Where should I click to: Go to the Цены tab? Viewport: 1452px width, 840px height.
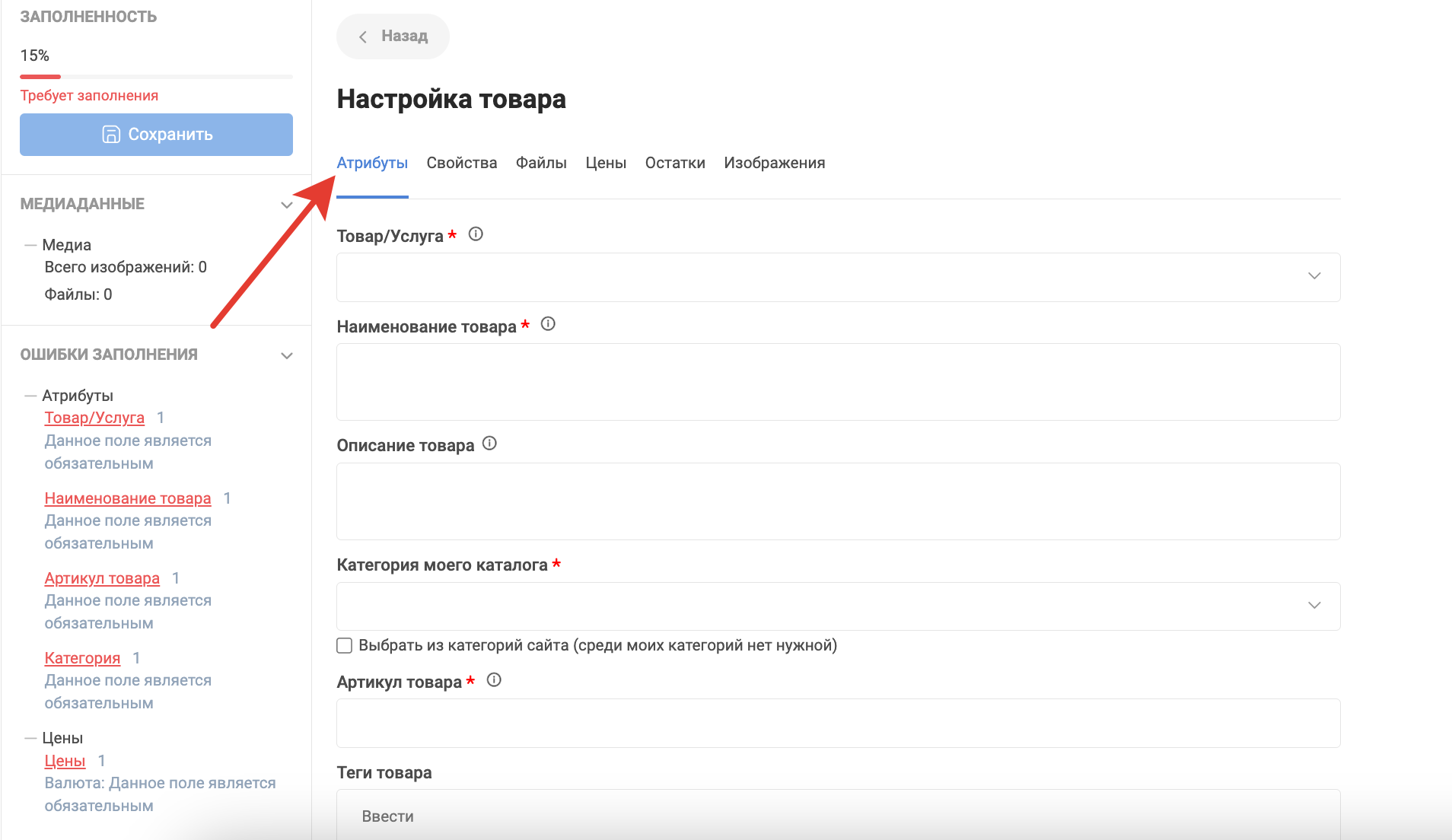point(606,163)
